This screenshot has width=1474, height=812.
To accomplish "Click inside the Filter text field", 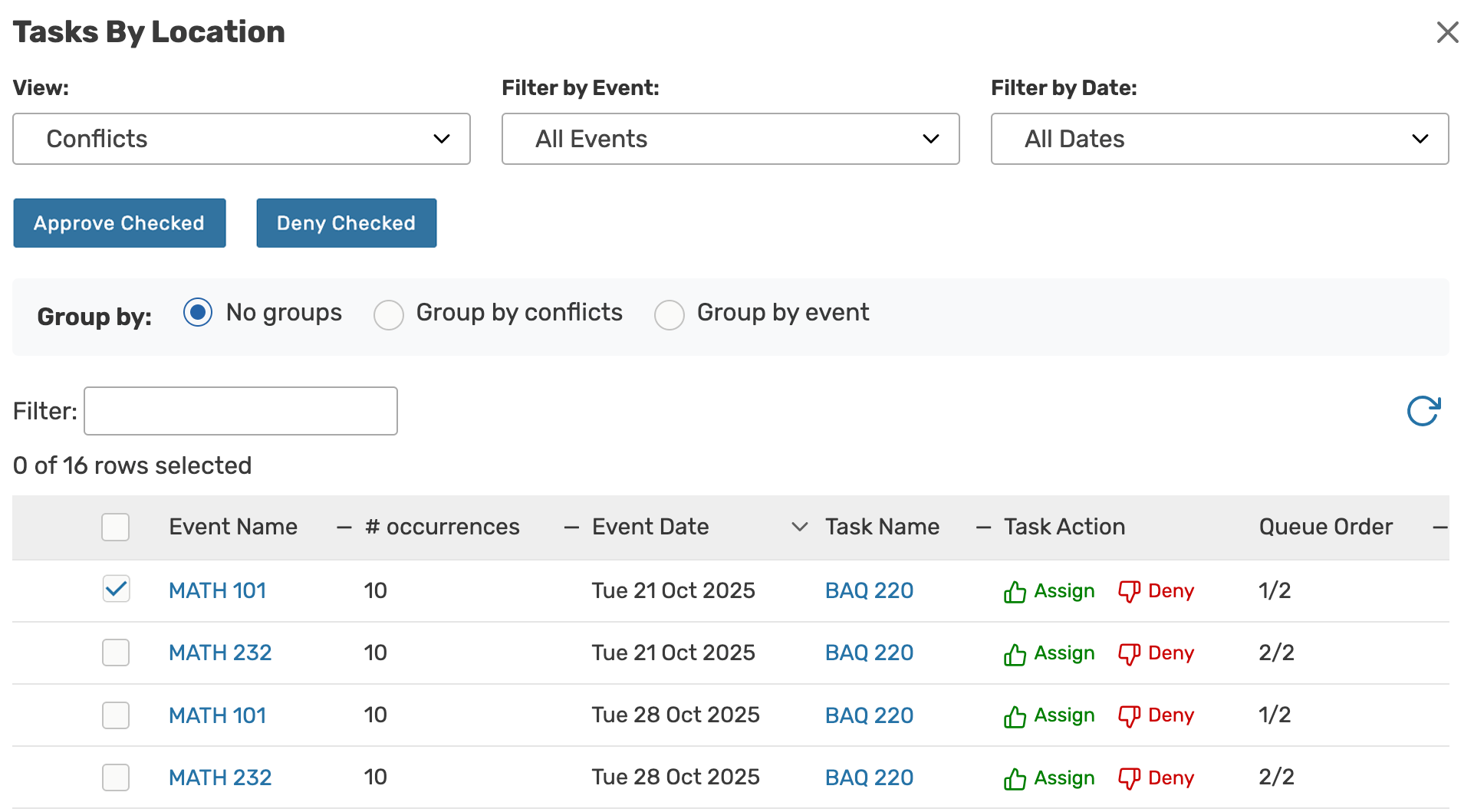I will (x=240, y=411).
